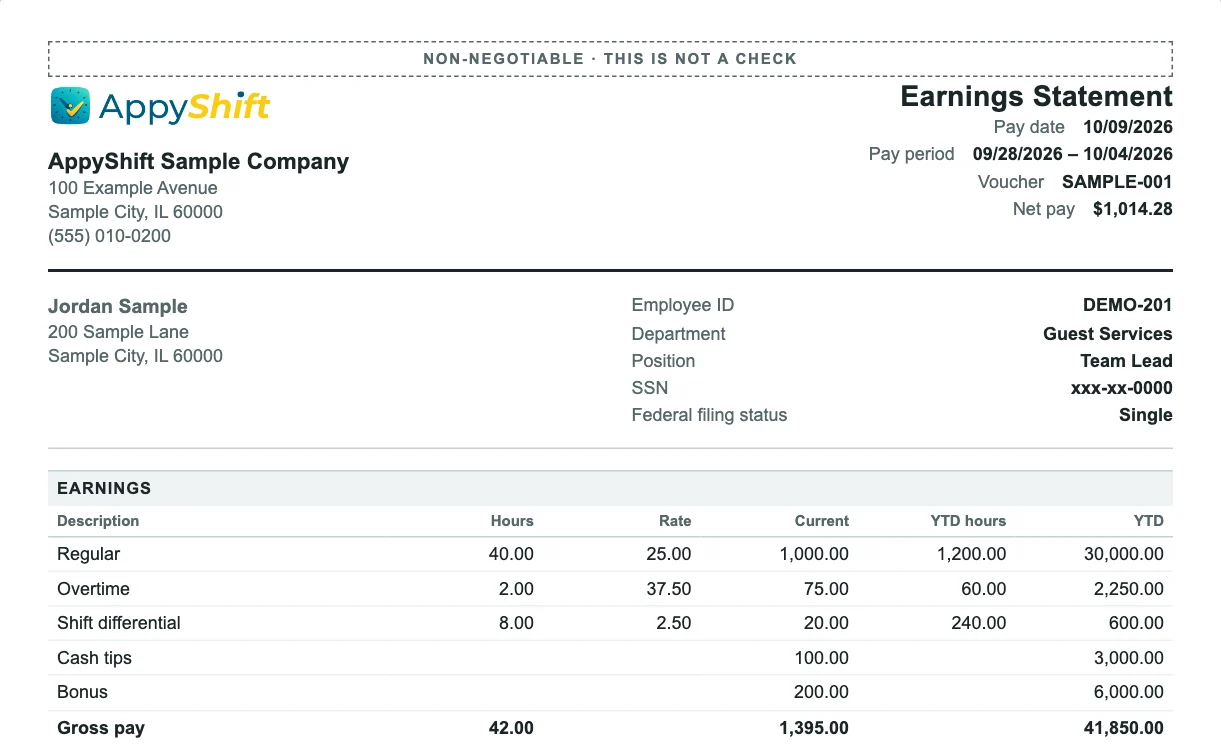Screen dimensions: 1221x750
Task: Select voucher number SAMPLE-001
Action: click(x=1117, y=182)
